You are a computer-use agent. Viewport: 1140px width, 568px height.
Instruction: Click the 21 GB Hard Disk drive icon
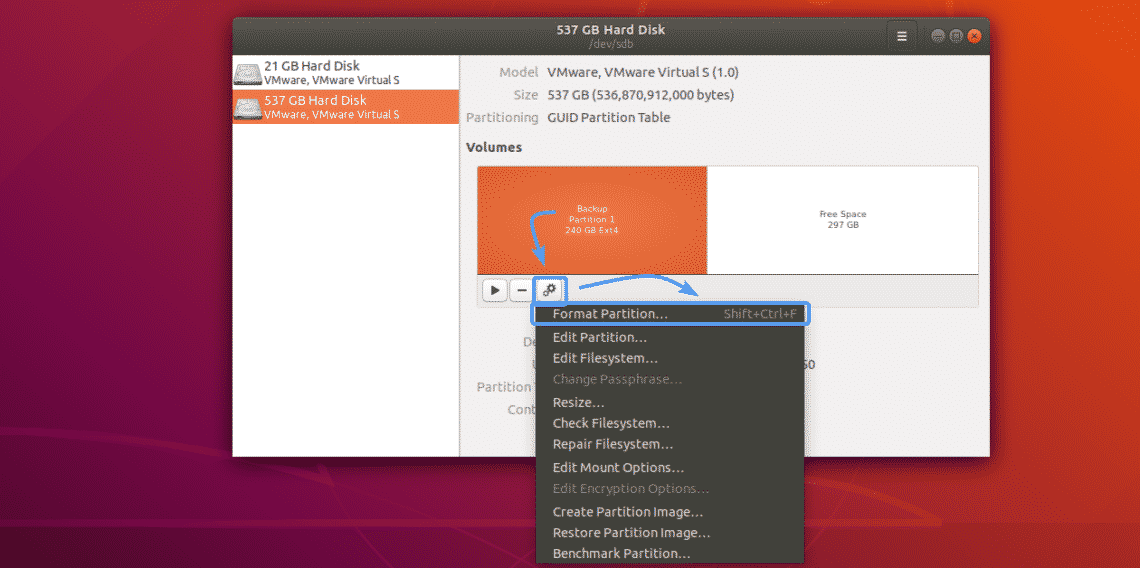249,73
